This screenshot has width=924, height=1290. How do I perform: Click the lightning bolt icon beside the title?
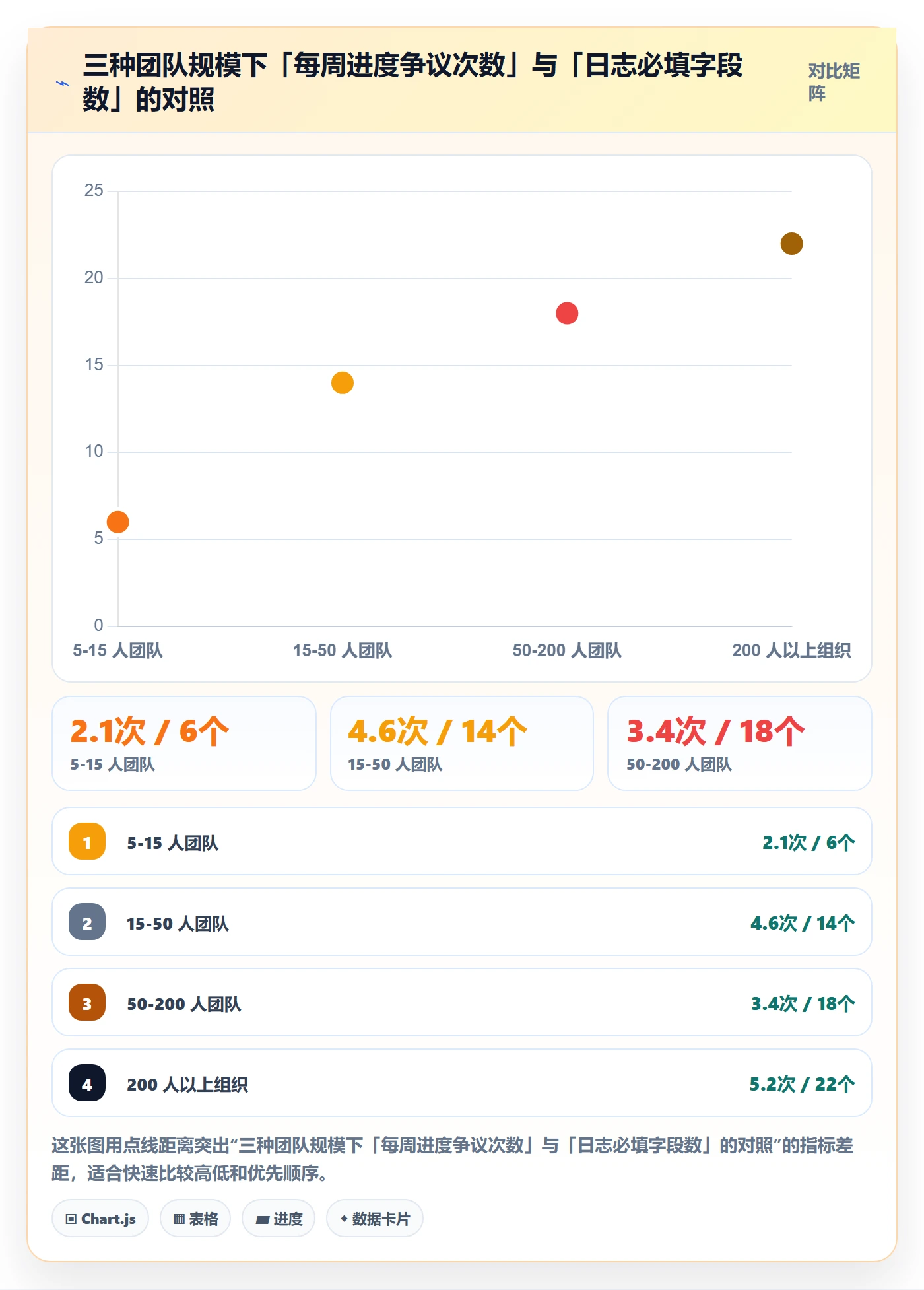click(x=63, y=83)
